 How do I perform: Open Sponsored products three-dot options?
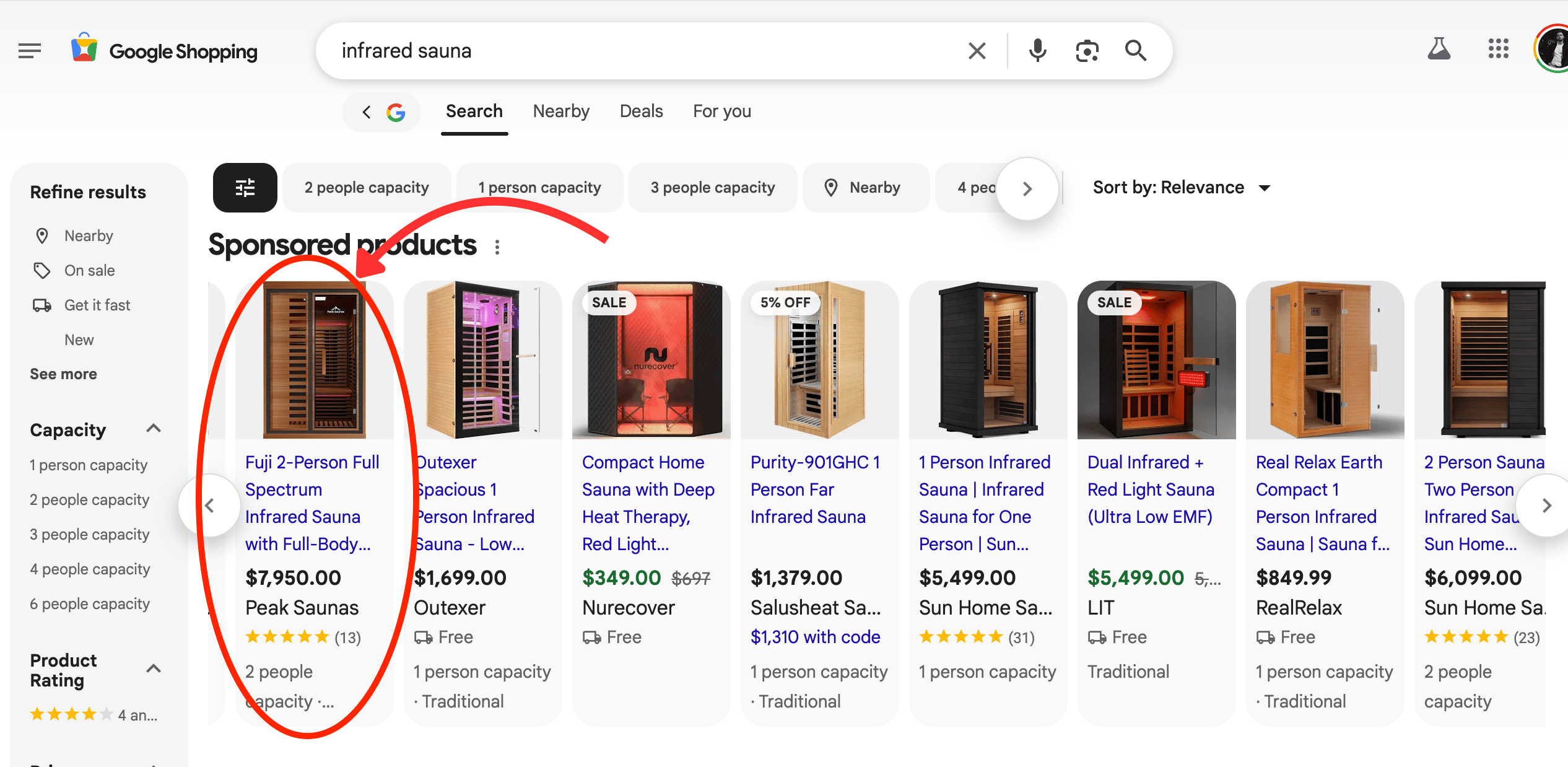coord(497,247)
